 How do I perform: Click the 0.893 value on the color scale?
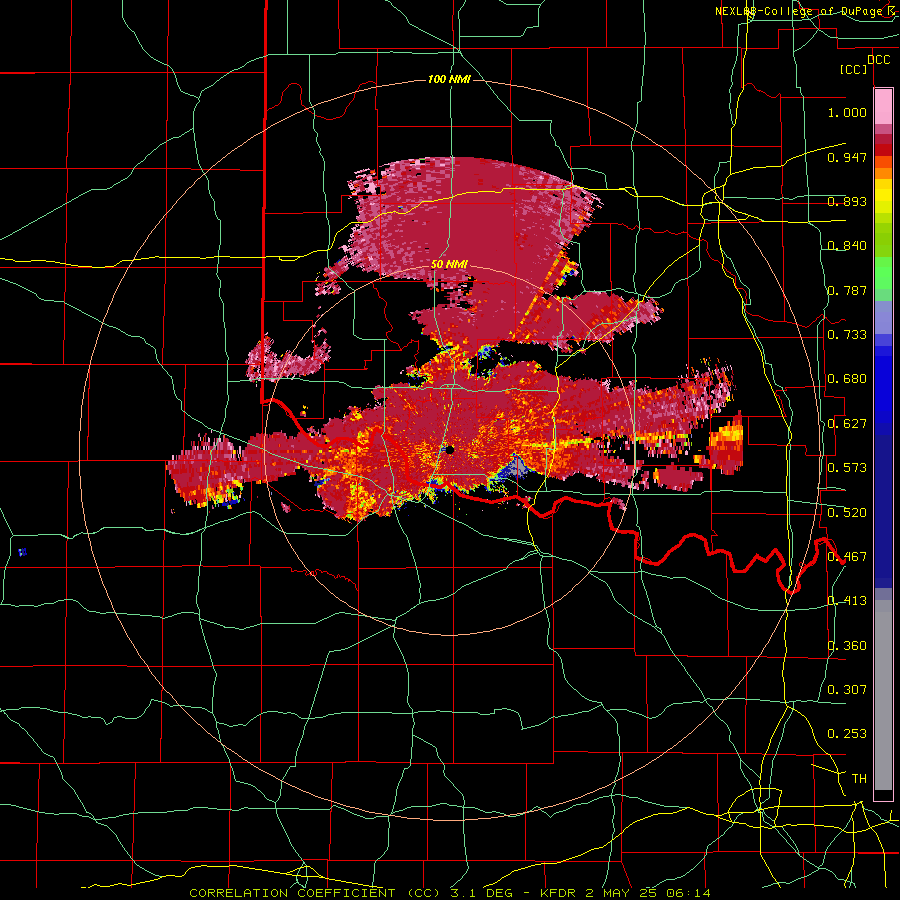click(x=847, y=201)
